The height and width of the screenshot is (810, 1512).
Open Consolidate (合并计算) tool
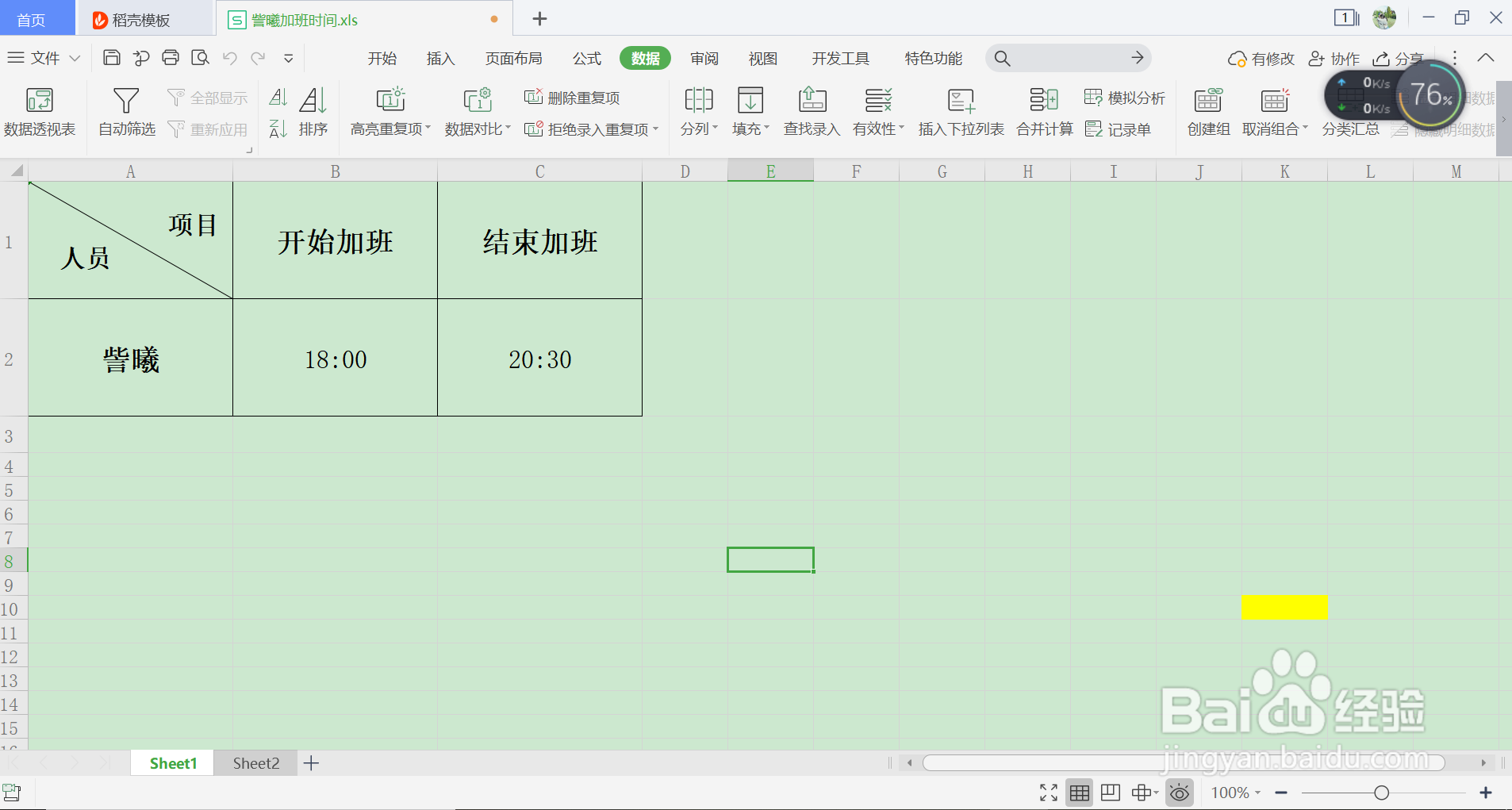click(1045, 112)
